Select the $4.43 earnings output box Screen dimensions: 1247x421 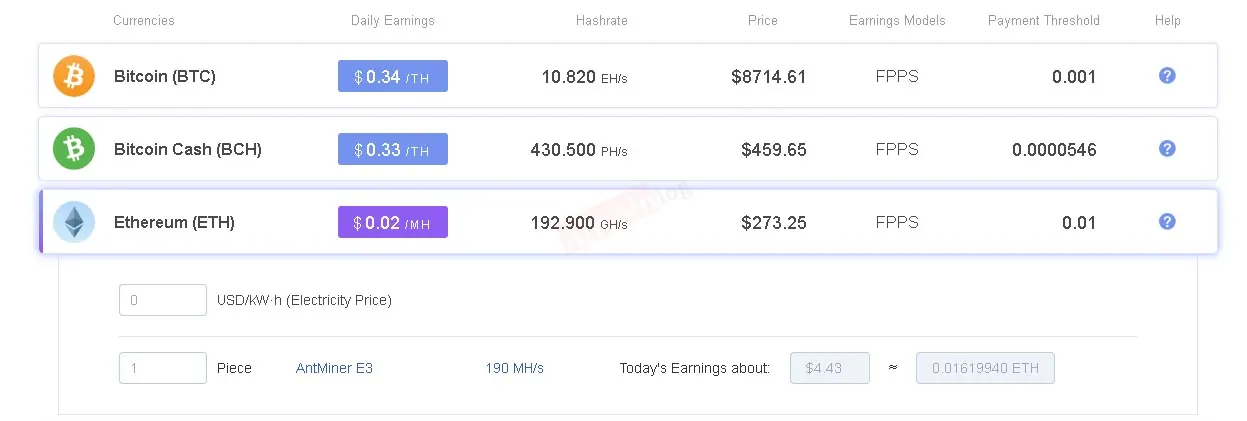pos(830,368)
